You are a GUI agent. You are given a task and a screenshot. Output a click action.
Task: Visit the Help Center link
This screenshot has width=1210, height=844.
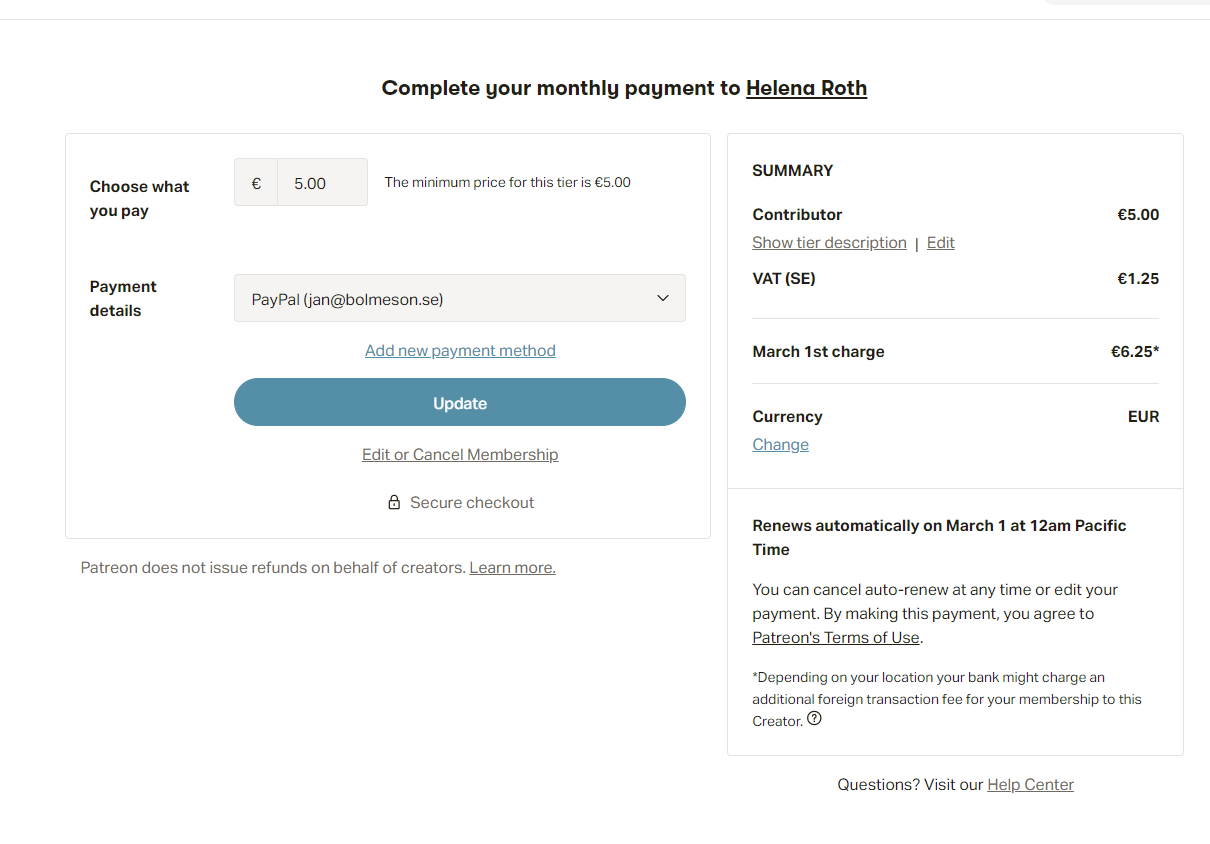1030,785
